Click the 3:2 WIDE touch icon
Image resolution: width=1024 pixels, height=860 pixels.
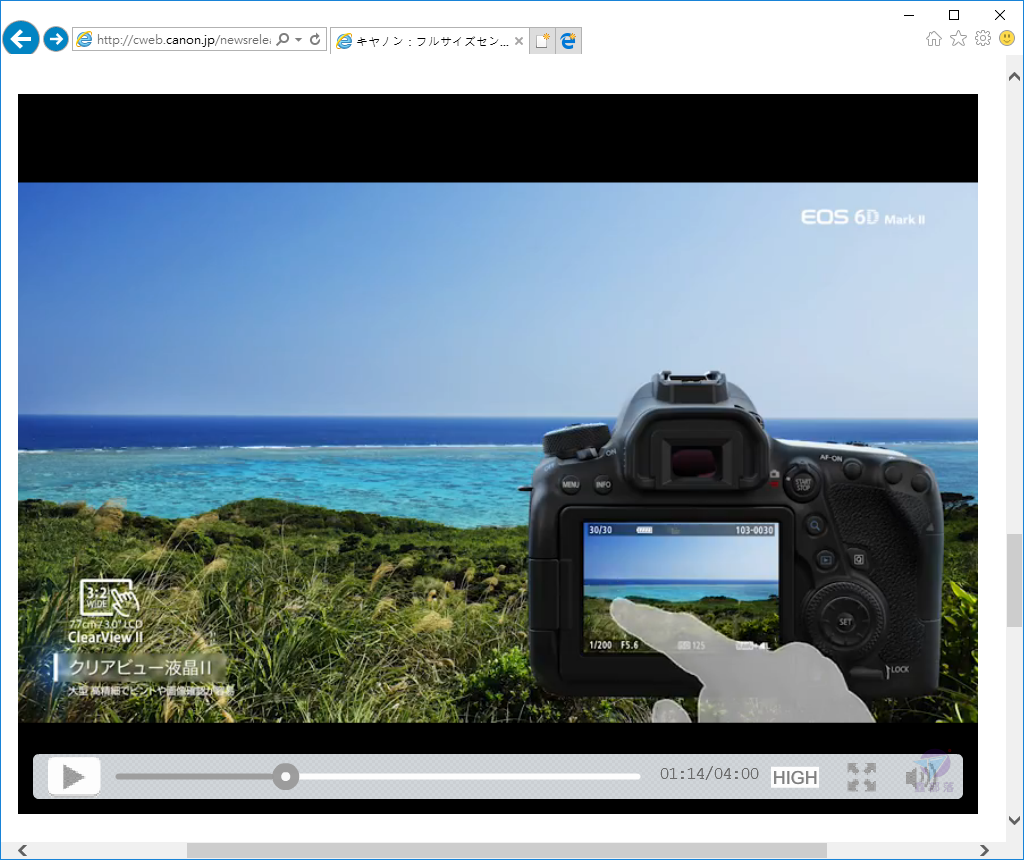pos(109,597)
